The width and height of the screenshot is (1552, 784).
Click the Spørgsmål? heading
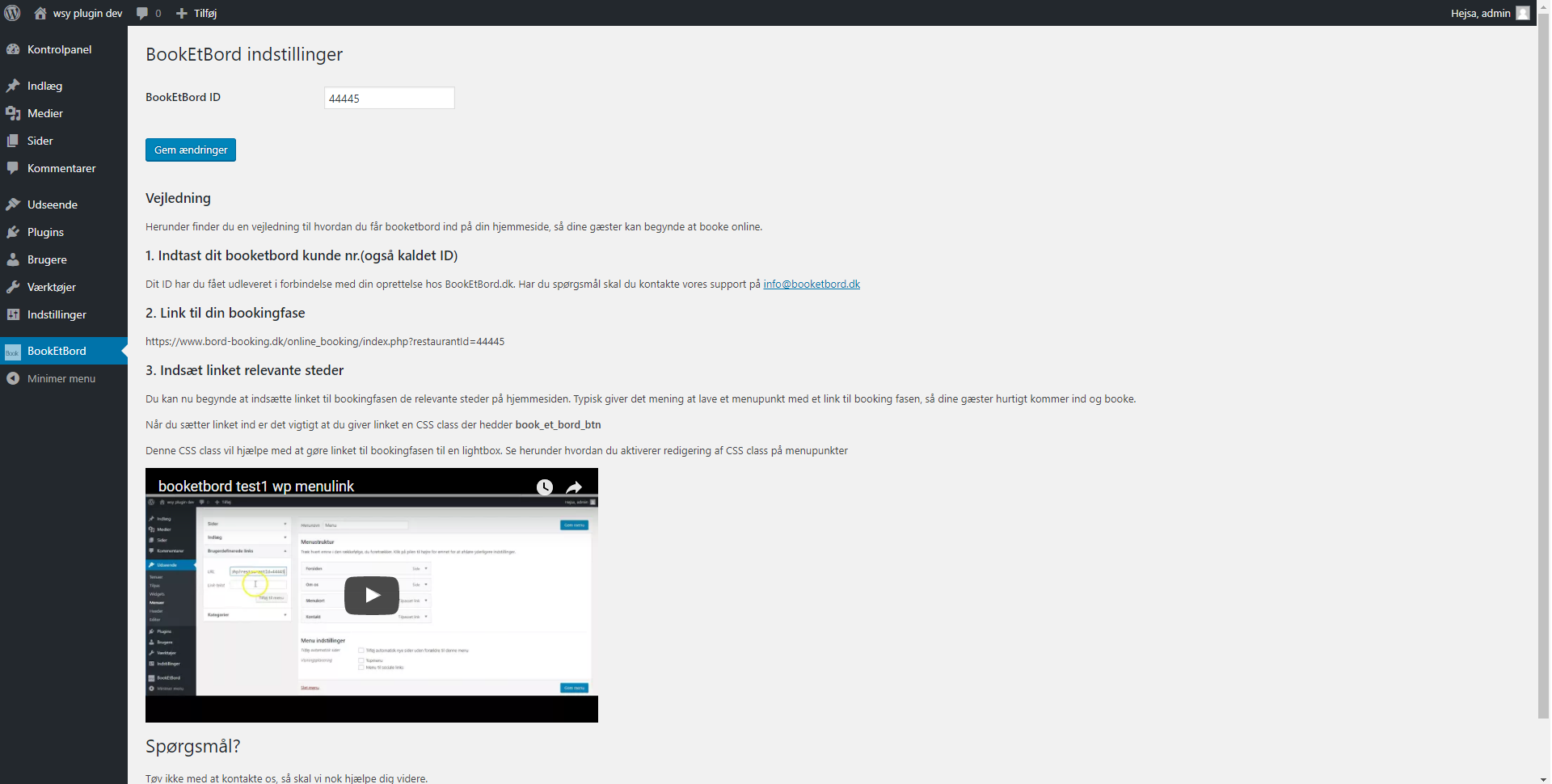coord(193,746)
